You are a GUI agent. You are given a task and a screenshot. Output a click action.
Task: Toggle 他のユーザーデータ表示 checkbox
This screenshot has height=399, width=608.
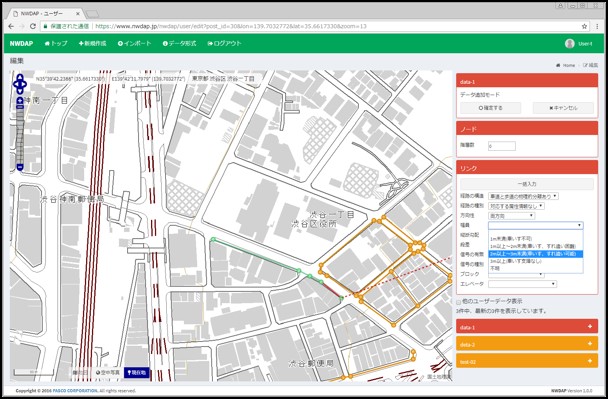pyautogui.click(x=459, y=302)
